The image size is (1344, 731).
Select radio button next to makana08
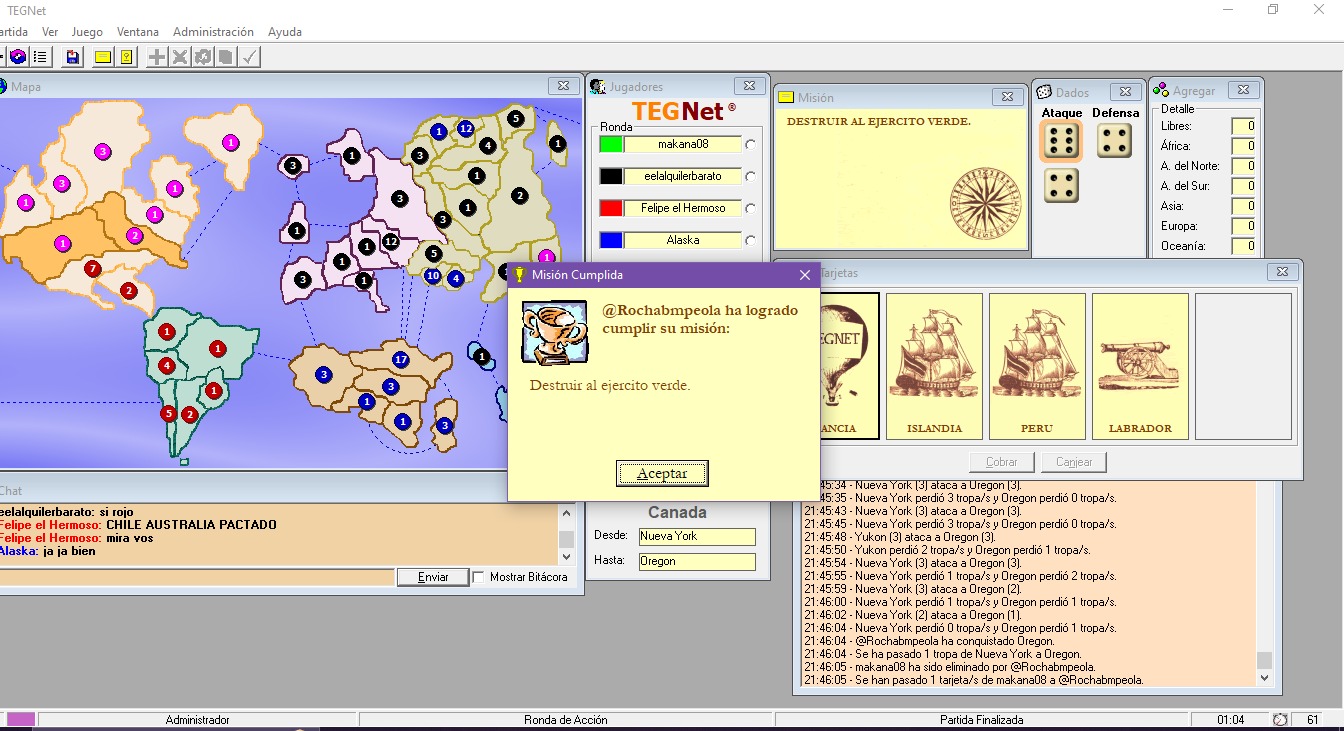tap(751, 144)
